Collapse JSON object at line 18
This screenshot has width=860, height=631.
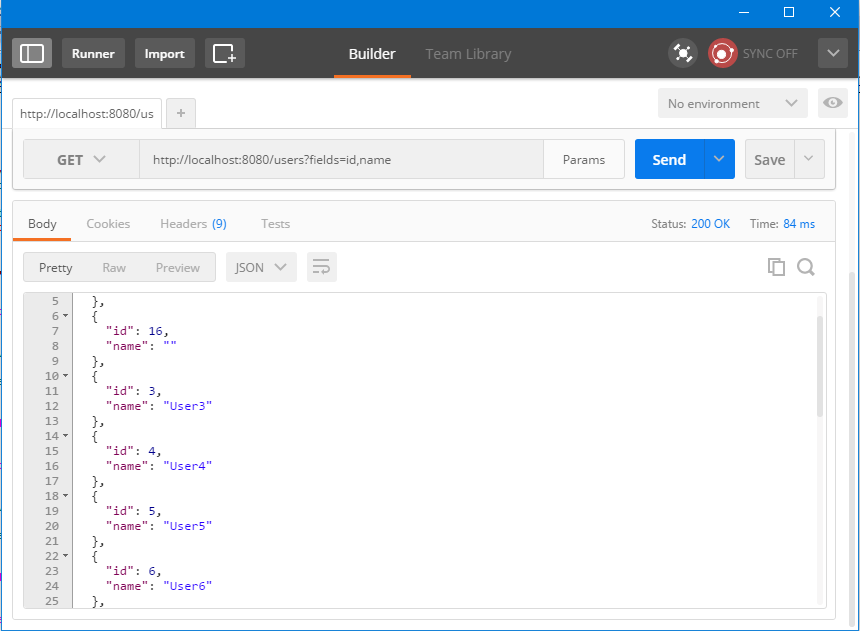[65, 495]
